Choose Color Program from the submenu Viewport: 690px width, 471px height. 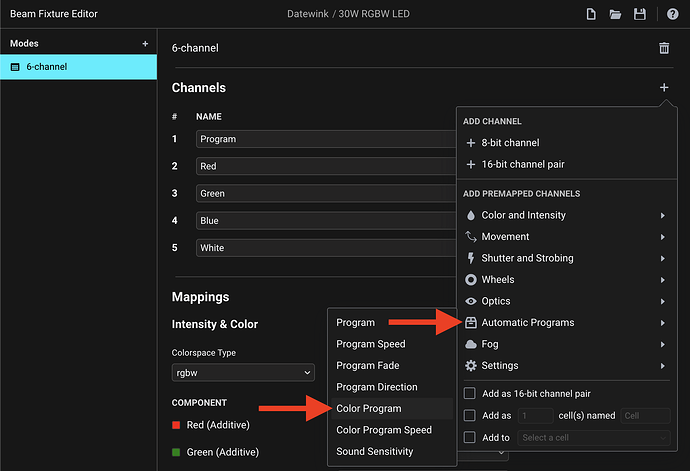369,408
